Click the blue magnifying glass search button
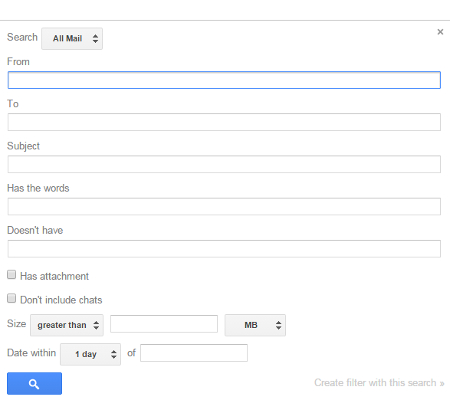Image resolution: width=450 pixels, height=400 pixels. click(34, 383)
